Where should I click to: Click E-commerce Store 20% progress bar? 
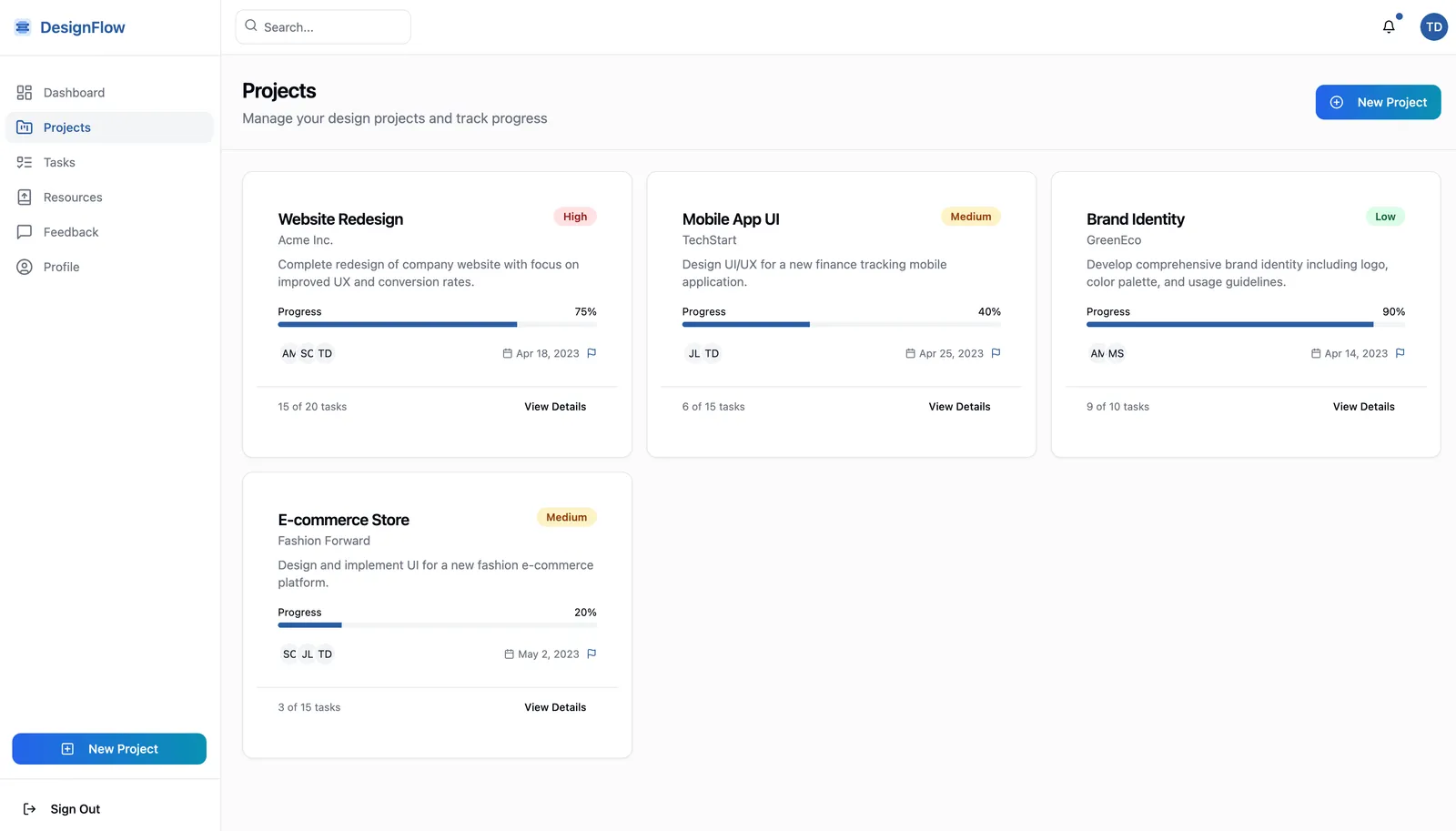[437, 624]
